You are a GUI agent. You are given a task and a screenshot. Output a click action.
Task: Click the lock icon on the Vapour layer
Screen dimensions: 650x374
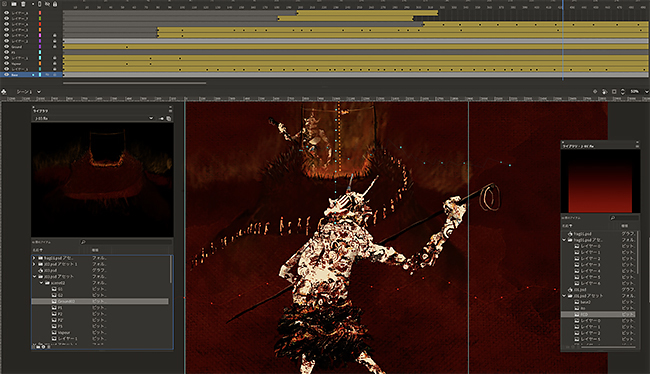pos(55,63)
